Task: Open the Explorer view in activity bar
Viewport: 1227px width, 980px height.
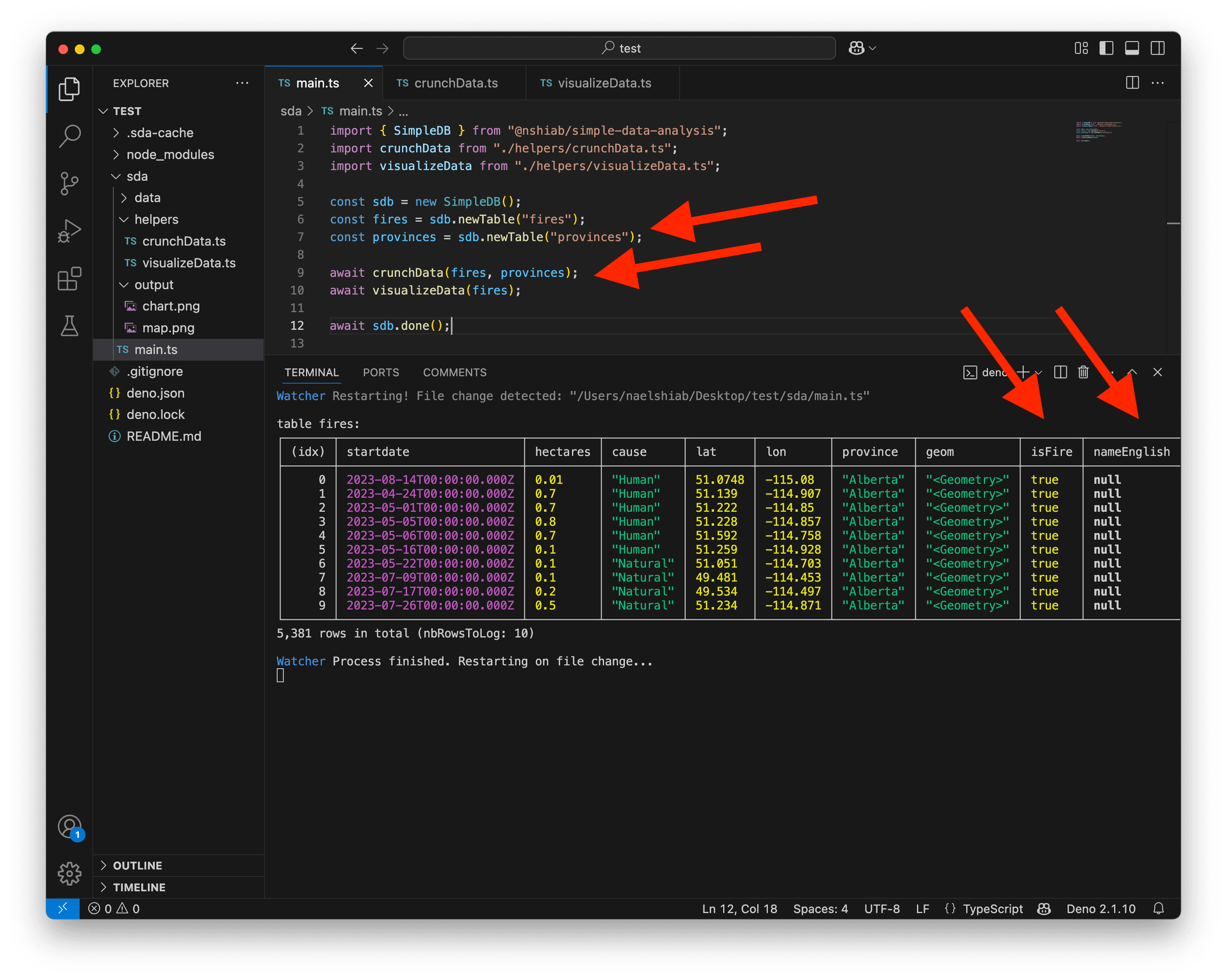Action: 69,90
